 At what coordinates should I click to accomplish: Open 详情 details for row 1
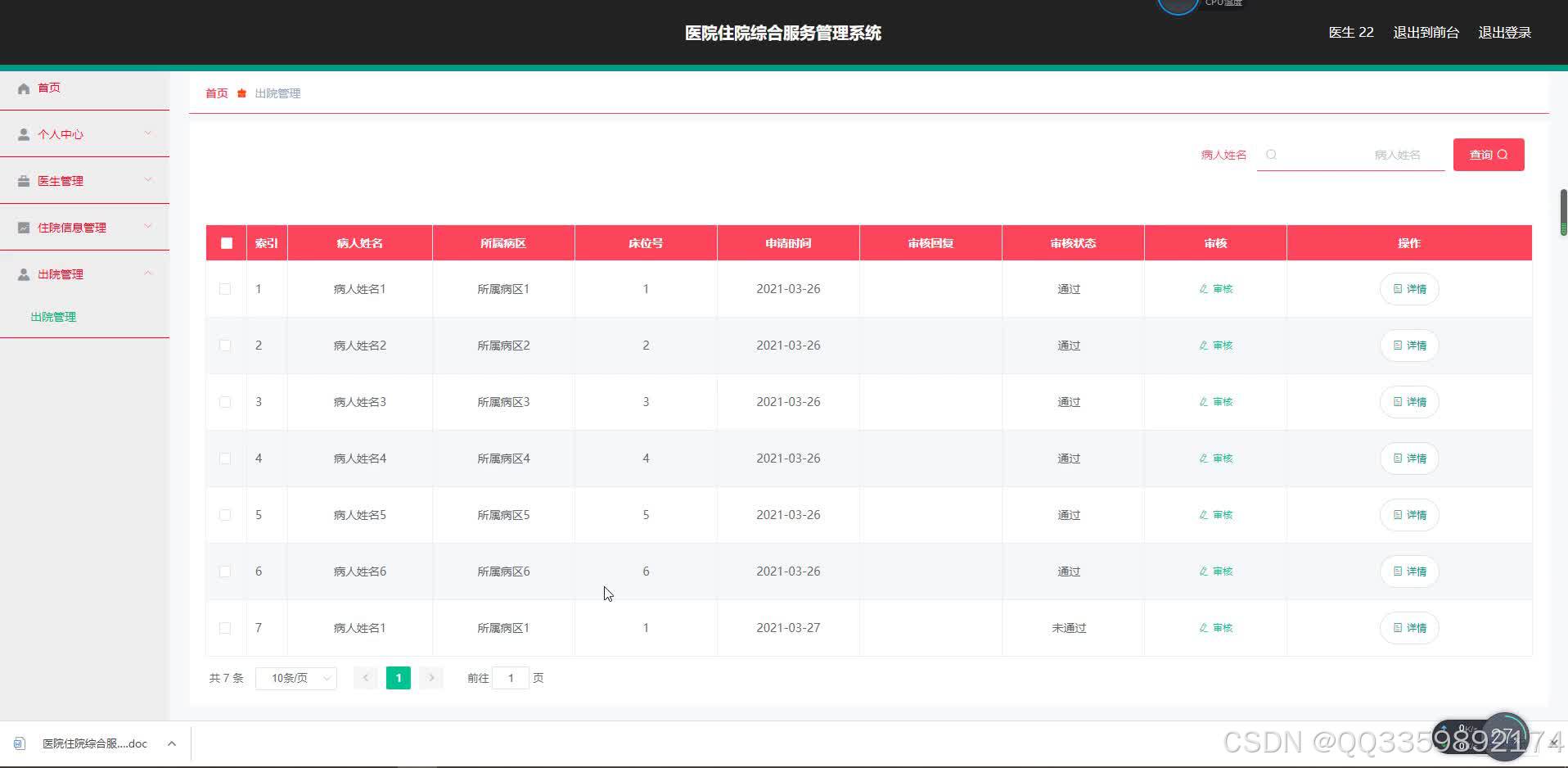1409,289
